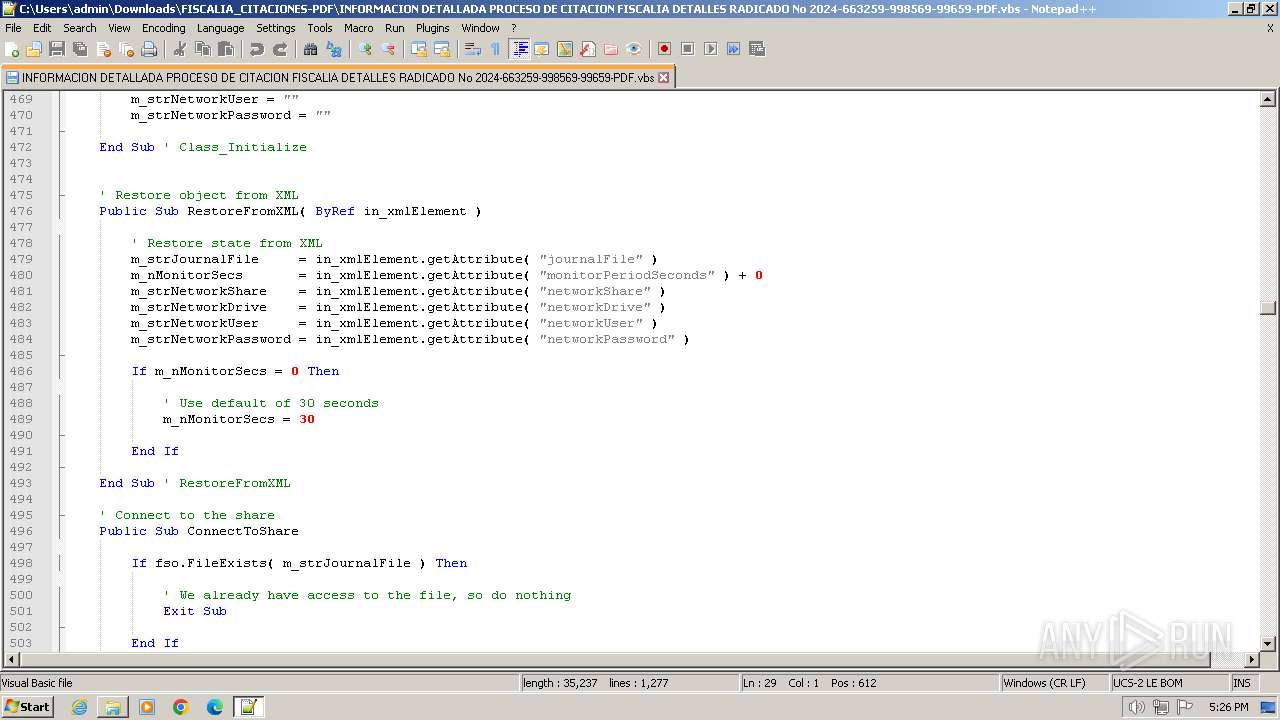
Task: Select the INFORMACION DETALLADA .vbs document tab
Action: [x=338, y=77]
